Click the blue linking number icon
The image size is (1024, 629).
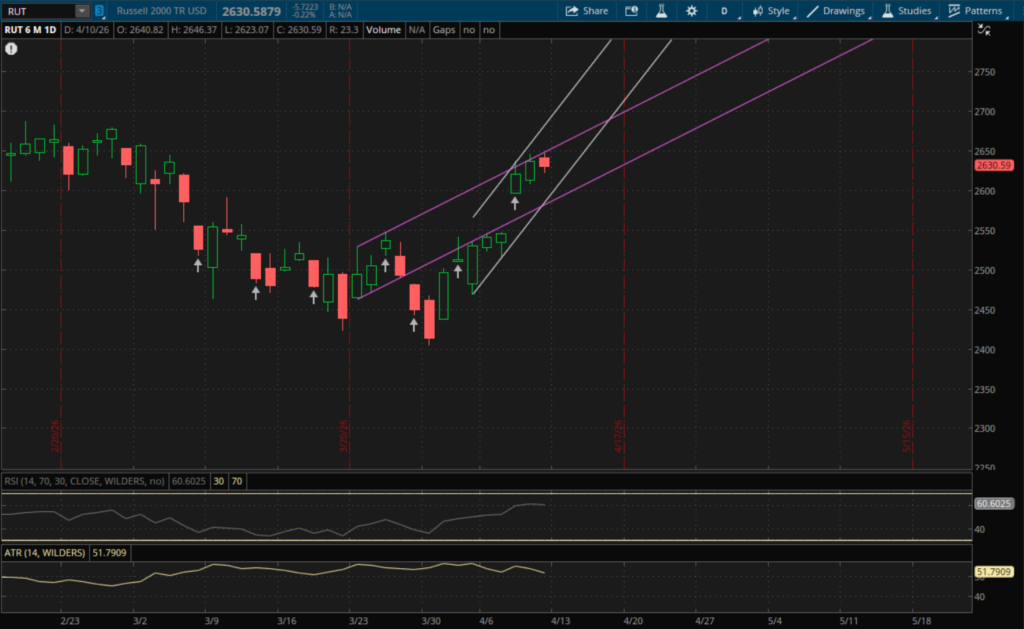coord(99,11)
